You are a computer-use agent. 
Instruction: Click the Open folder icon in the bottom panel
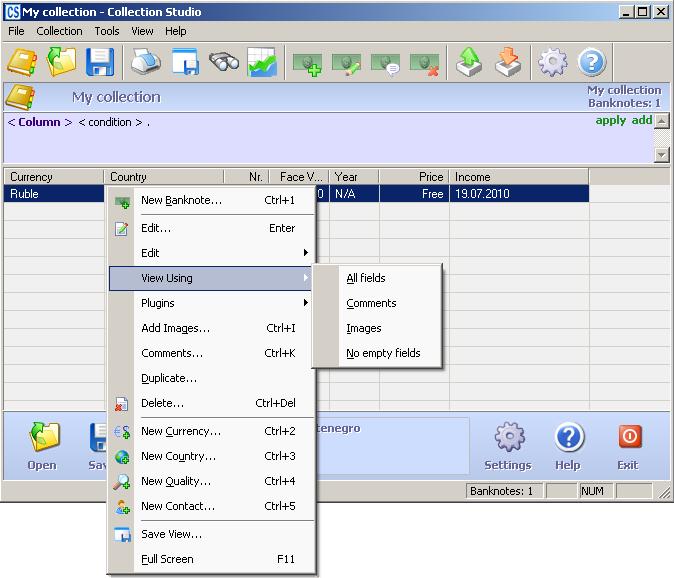tap(43, 437)
